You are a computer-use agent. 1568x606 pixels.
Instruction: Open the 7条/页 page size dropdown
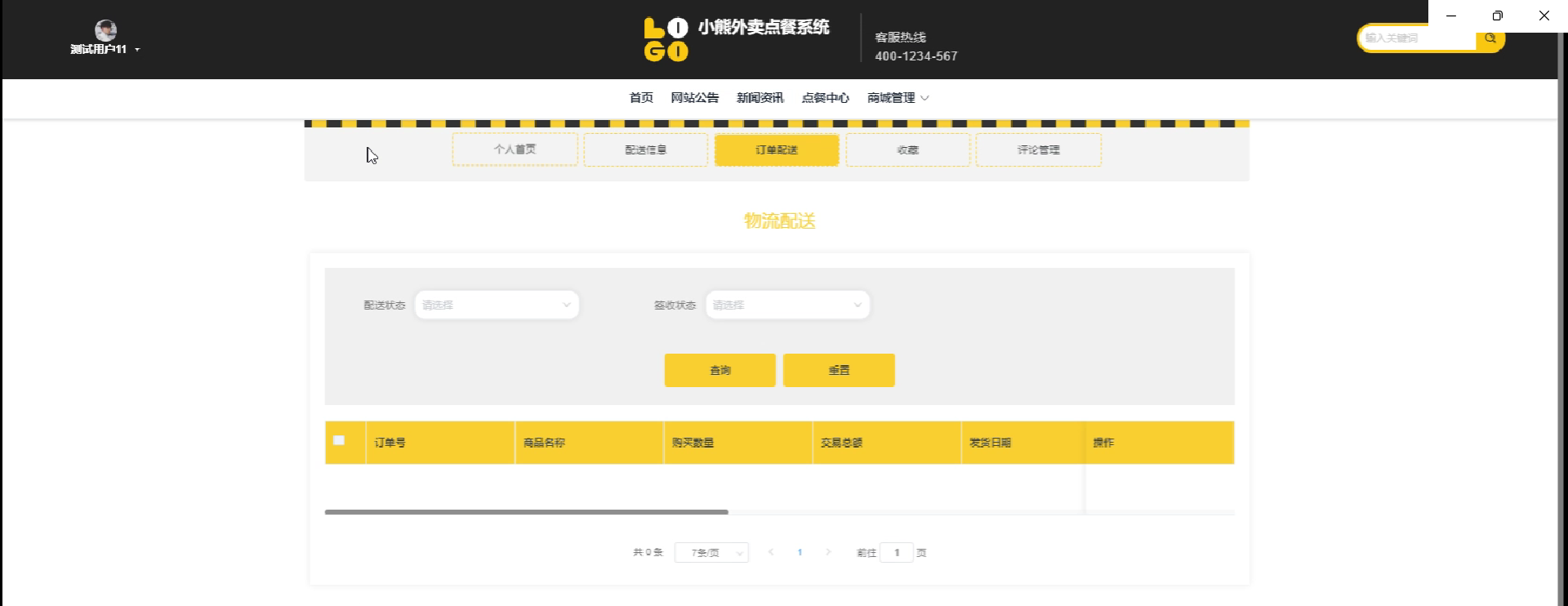click(x=711, y=553)
